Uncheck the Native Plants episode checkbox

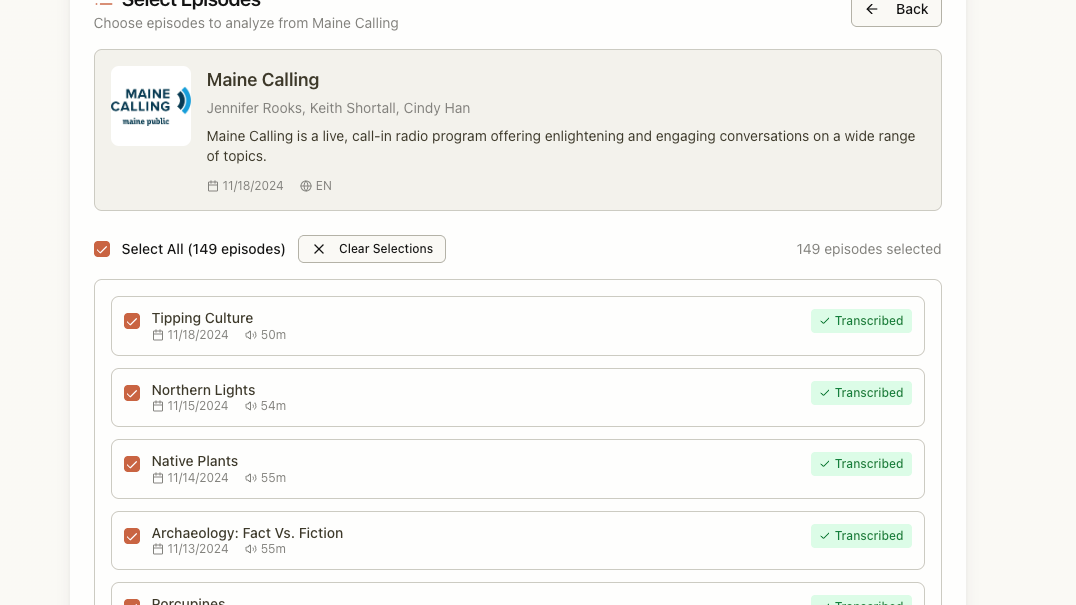[132, 464]
